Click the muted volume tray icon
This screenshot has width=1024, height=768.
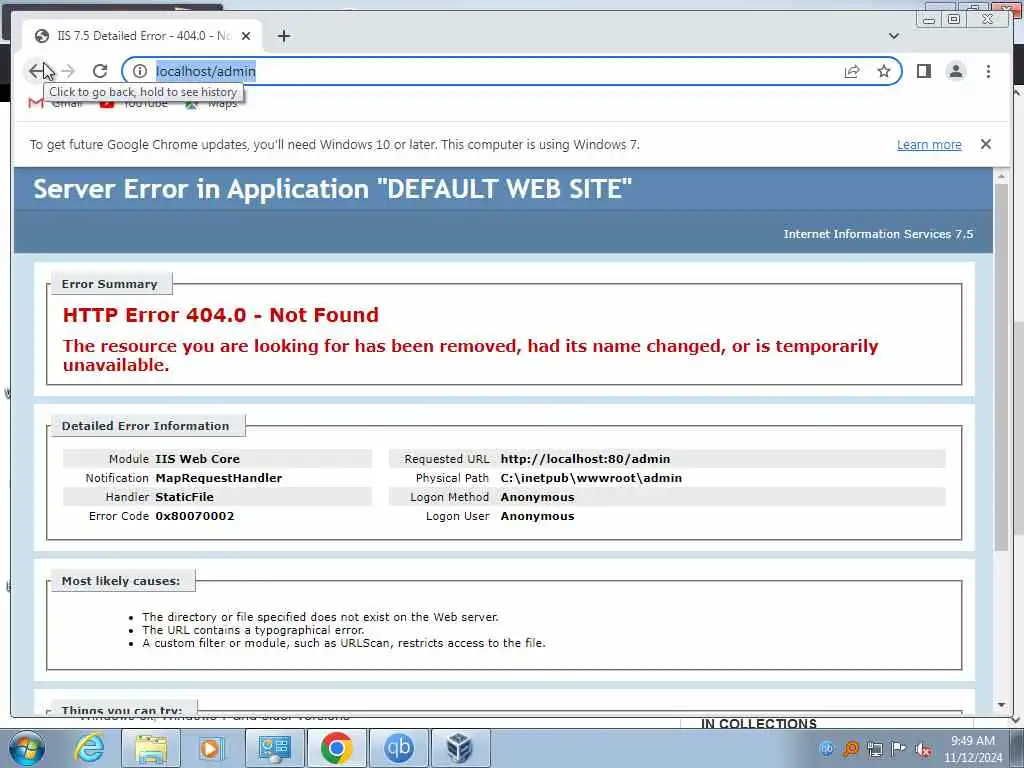[x=923, y=749]
